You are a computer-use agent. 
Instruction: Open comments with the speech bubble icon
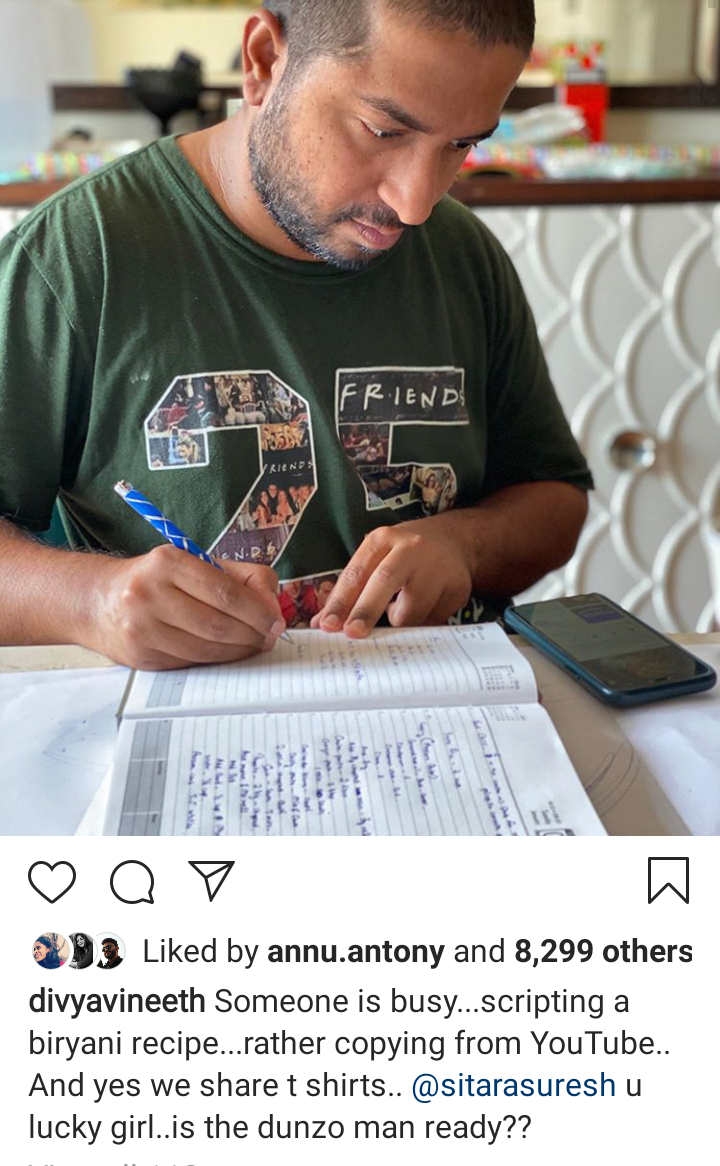(x=132, y=882)
